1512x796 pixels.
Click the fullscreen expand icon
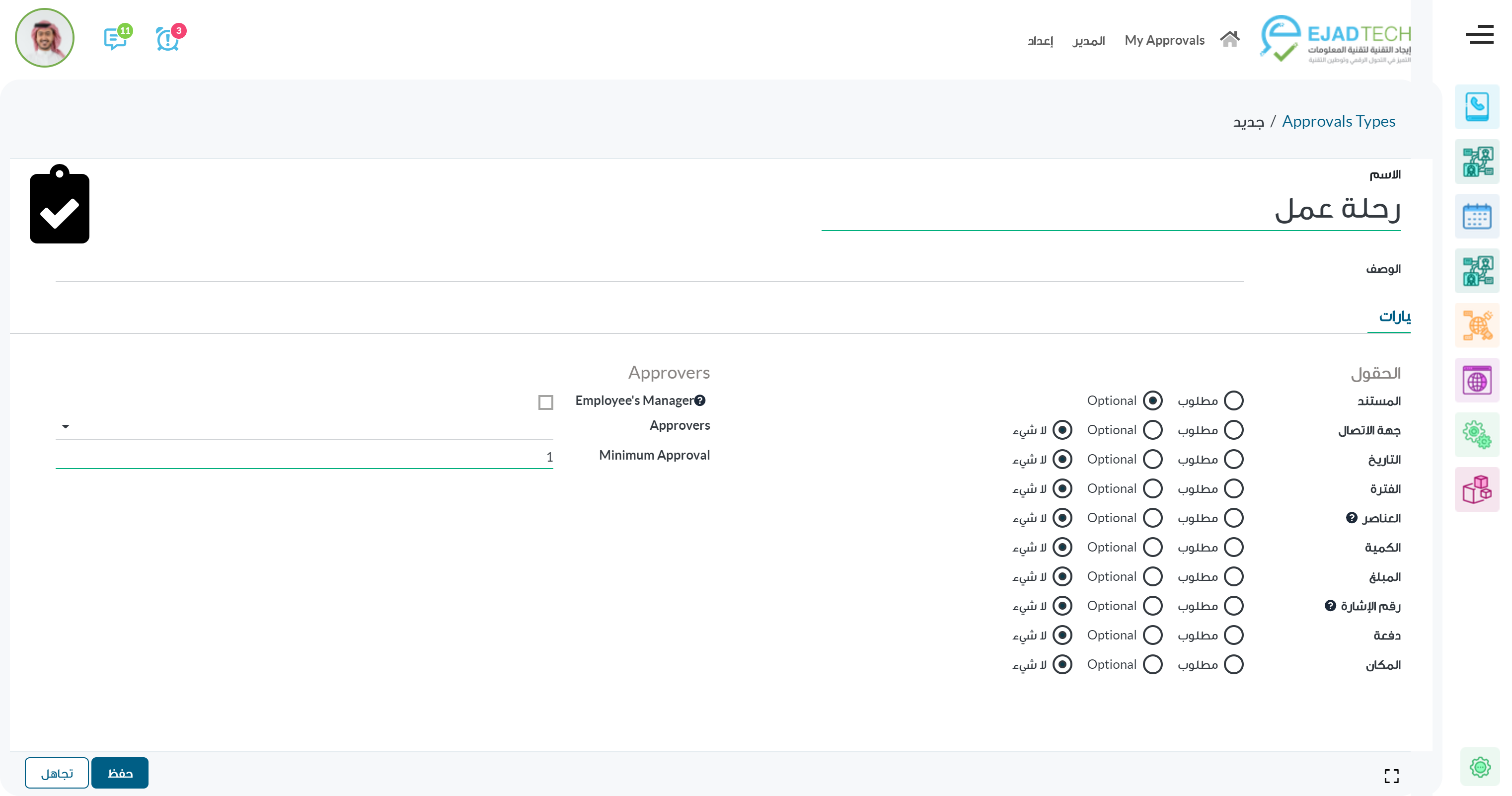click(1391, 776)
